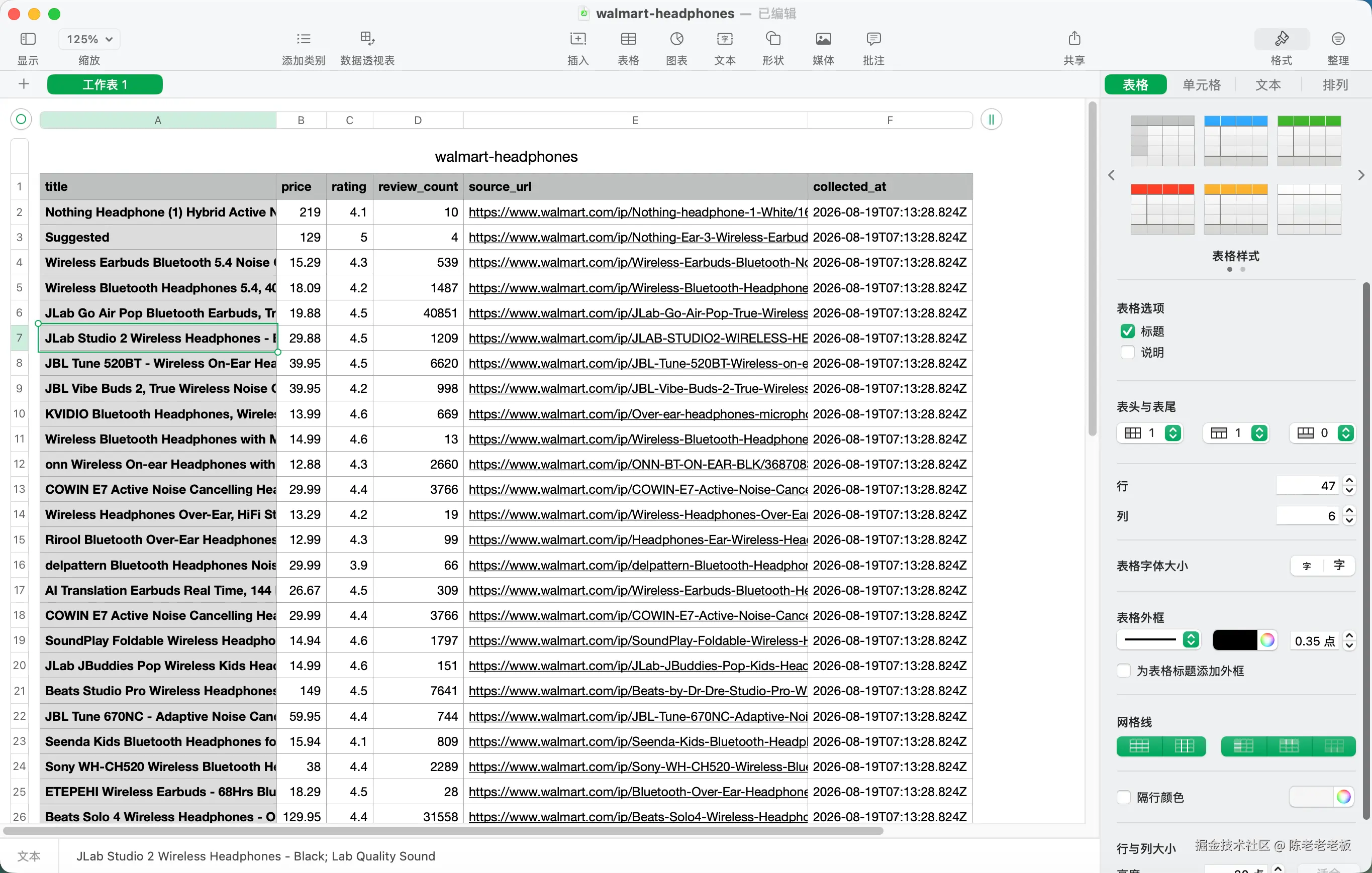Open the Beats-by-Dr-Dre-Studio-Pro walmart link
The height and width of the screenshot is (873, 1372).
638,691
